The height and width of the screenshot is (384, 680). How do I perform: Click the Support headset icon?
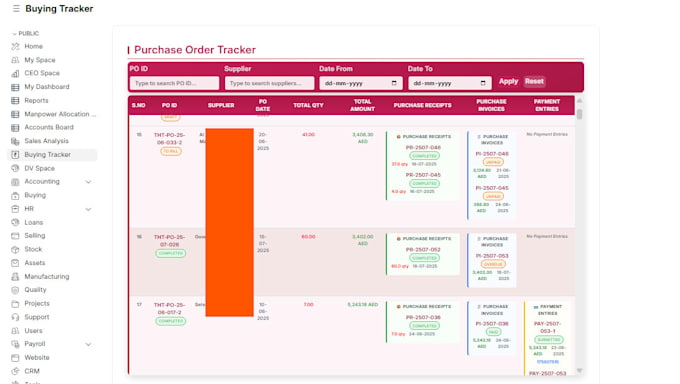click(15, 317)
